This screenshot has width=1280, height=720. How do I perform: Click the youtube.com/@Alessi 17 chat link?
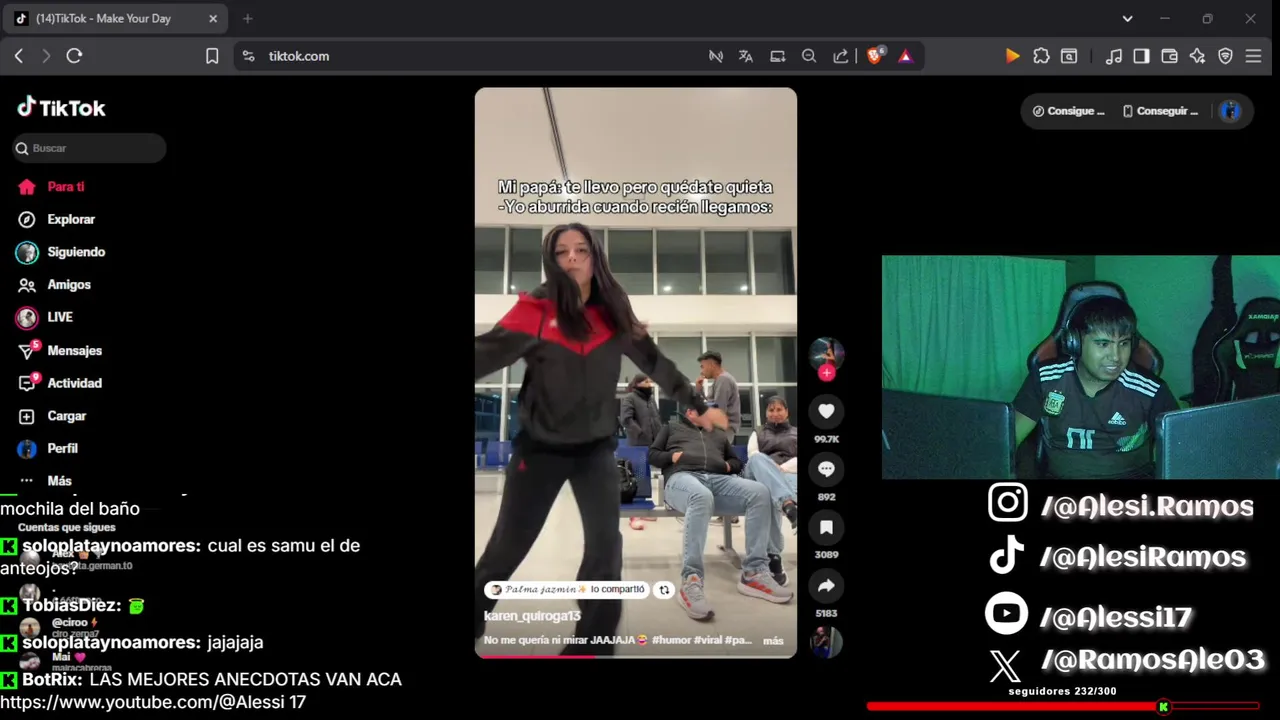coord(153,702)
